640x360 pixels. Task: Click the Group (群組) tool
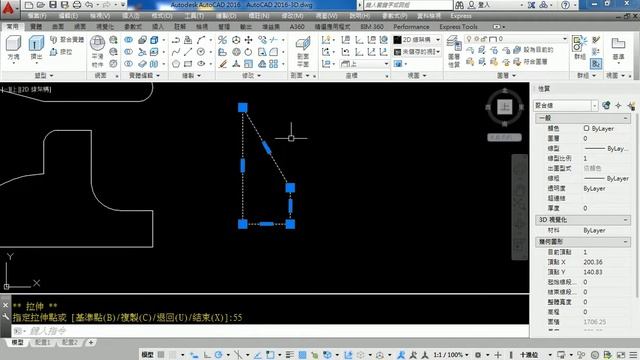coord(580,47)
